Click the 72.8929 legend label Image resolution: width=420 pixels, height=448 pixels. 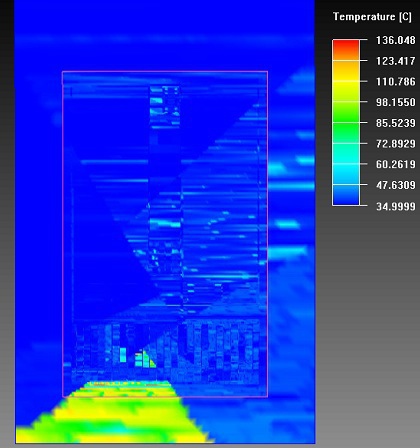click(396, 144)
